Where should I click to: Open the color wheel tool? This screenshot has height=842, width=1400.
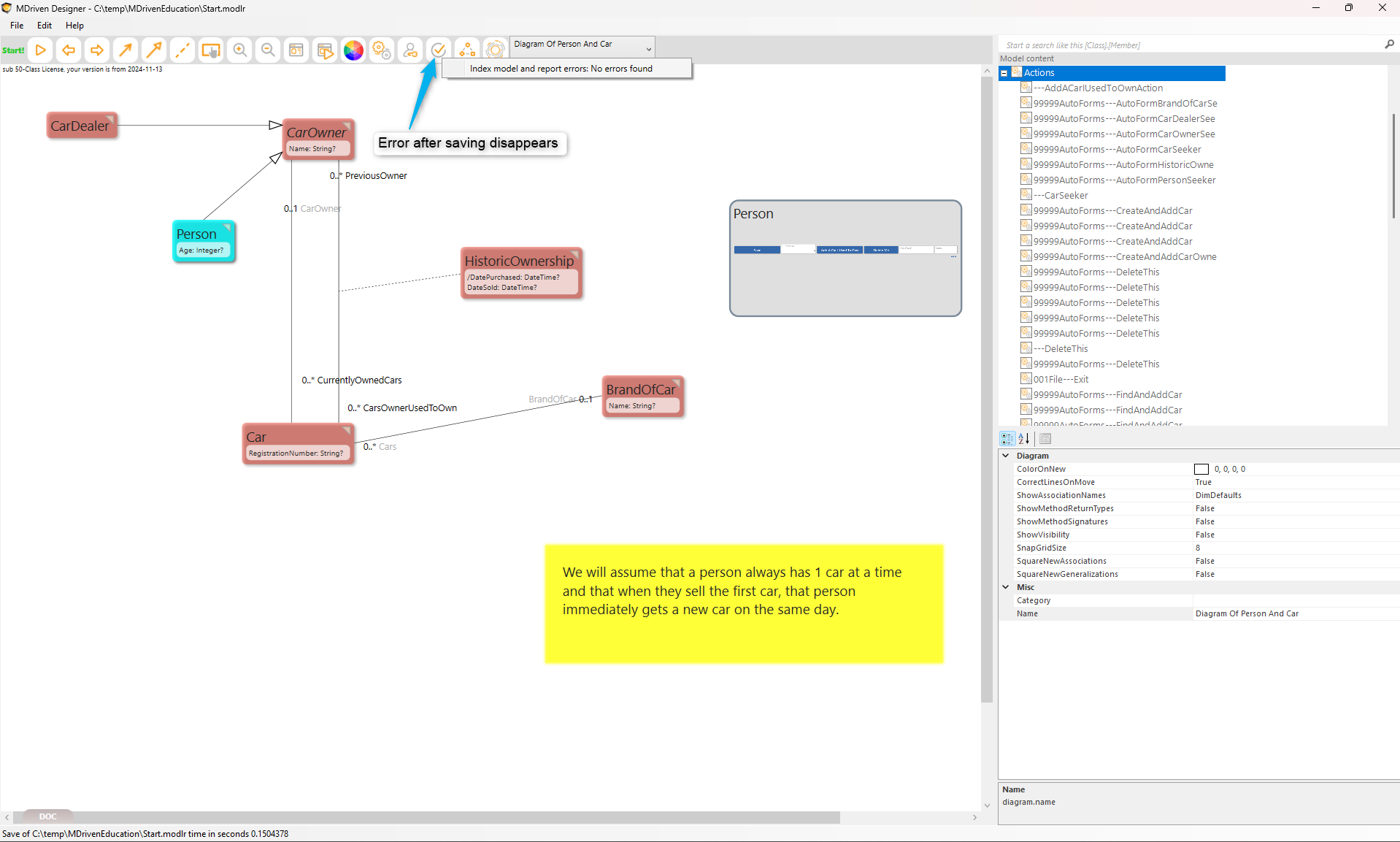point(353,50)
